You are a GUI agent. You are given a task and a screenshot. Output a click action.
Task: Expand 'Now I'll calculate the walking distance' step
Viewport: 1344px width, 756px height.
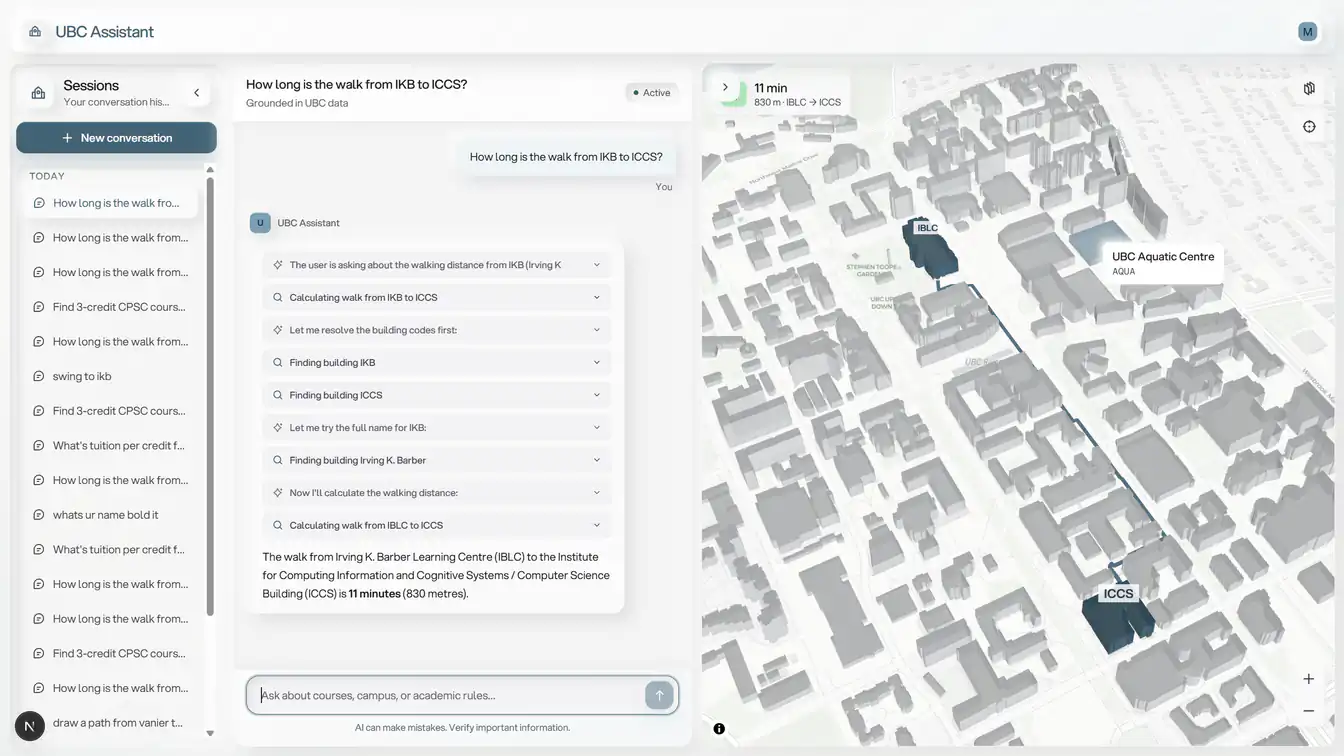436,493
